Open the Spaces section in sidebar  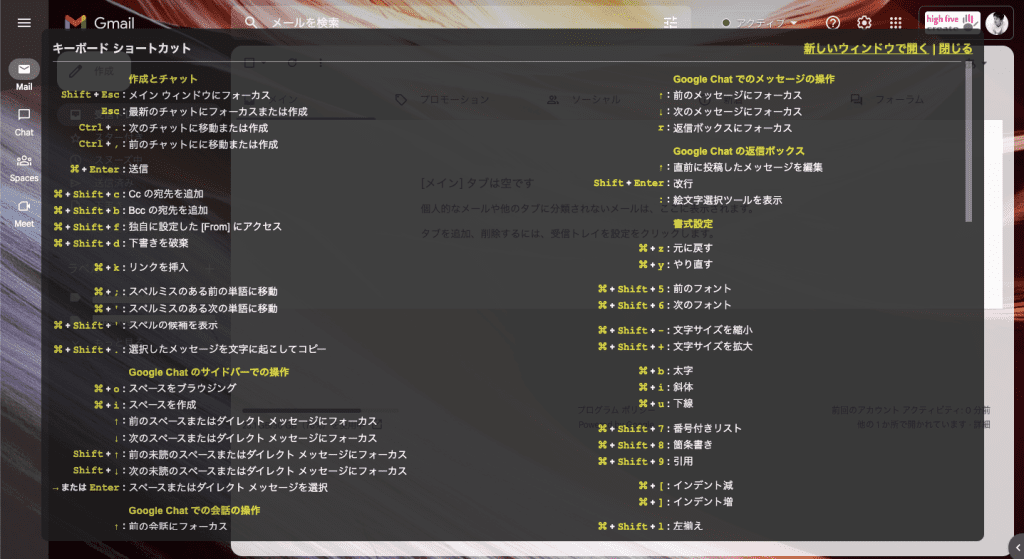click(24, 168)
